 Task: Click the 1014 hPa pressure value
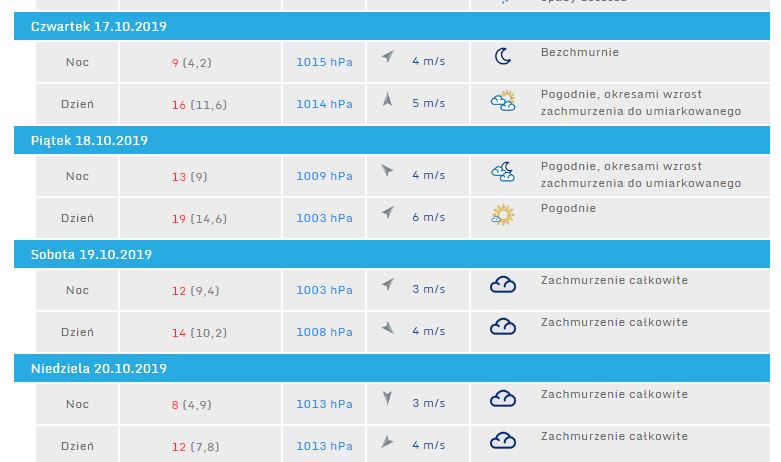point(324,104)
